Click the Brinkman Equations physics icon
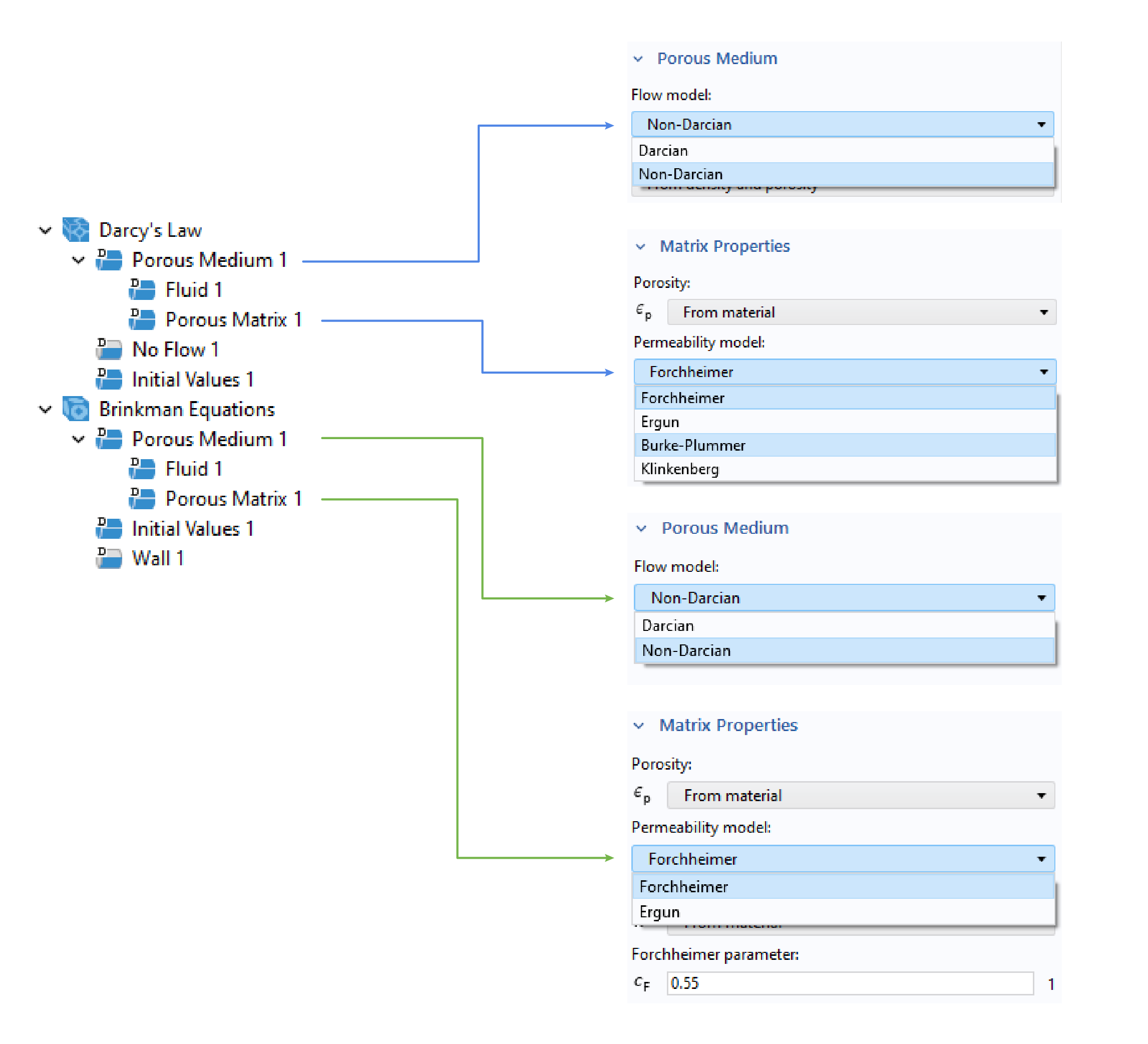Image resolution: width=1148 pixels, height=1044 pixels. [x=75, y=409]
